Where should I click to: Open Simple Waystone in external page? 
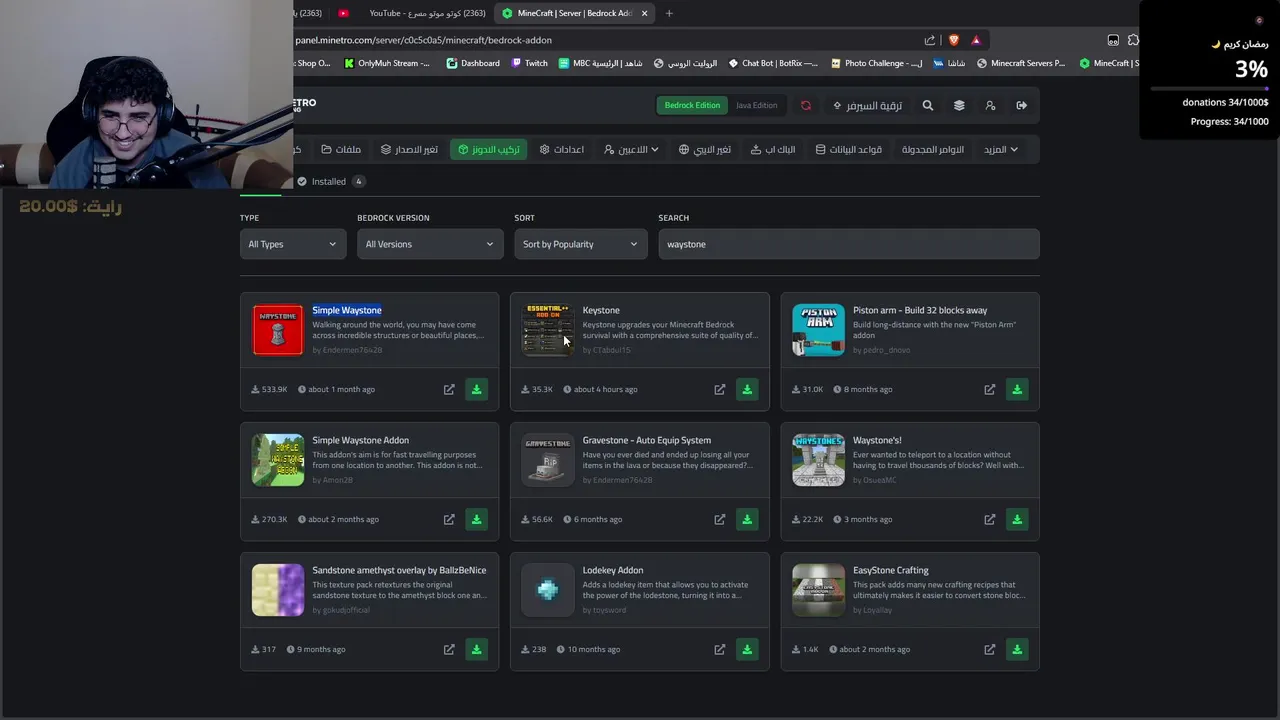(x=449, y=389)
